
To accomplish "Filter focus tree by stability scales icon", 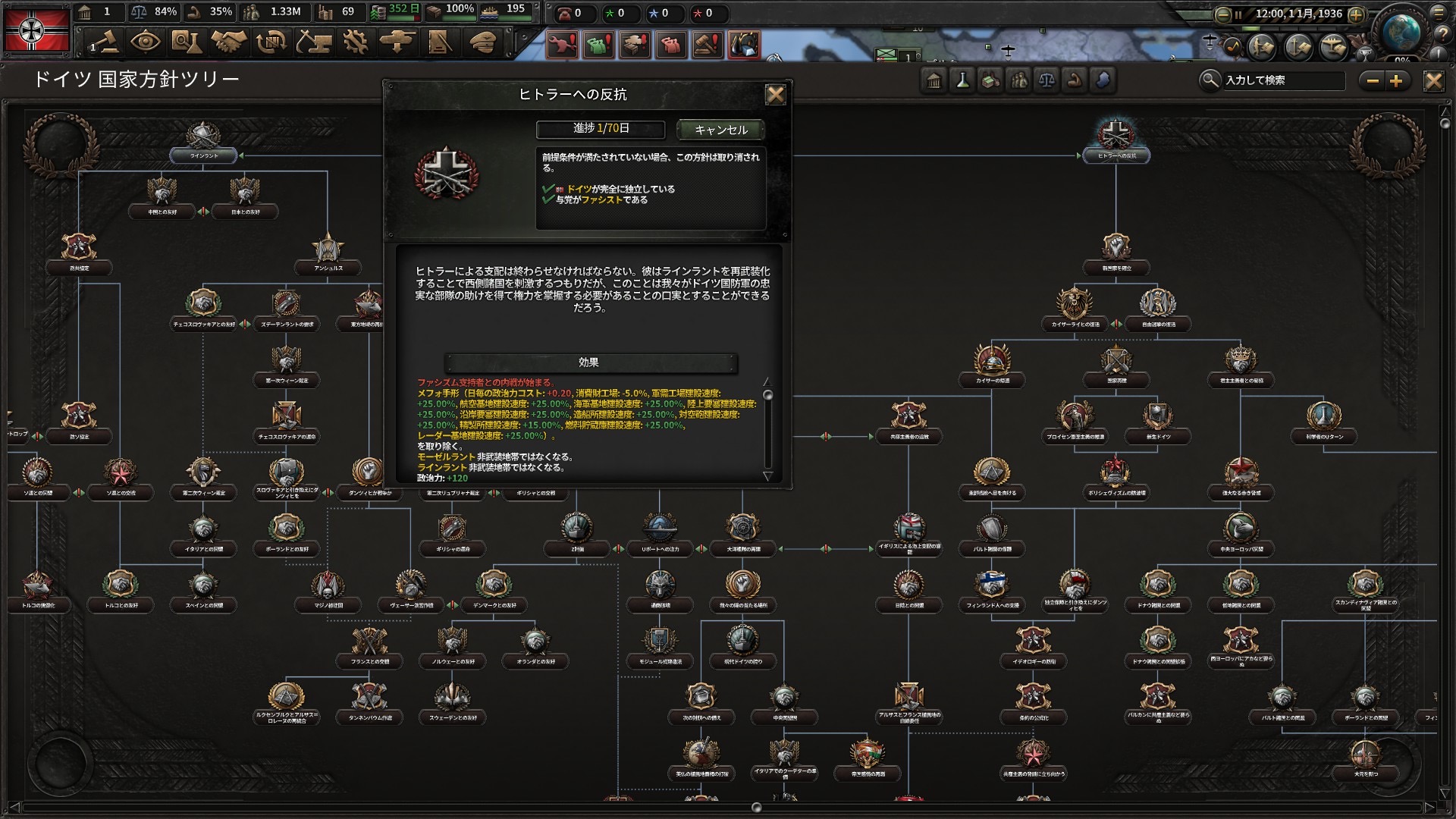I will point(1046,80).
